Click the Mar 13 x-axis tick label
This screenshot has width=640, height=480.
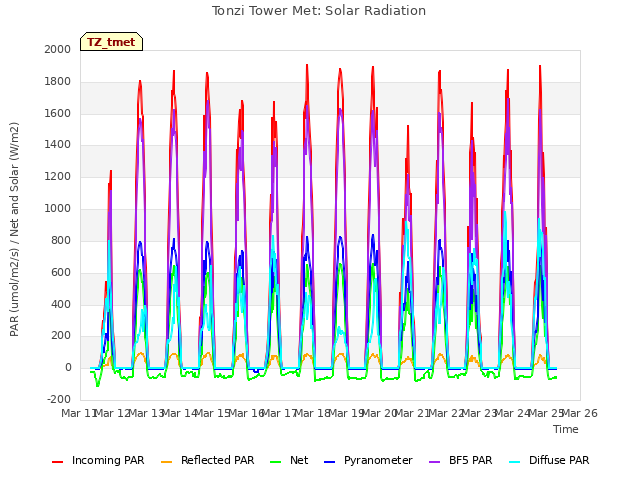point(146,413)
